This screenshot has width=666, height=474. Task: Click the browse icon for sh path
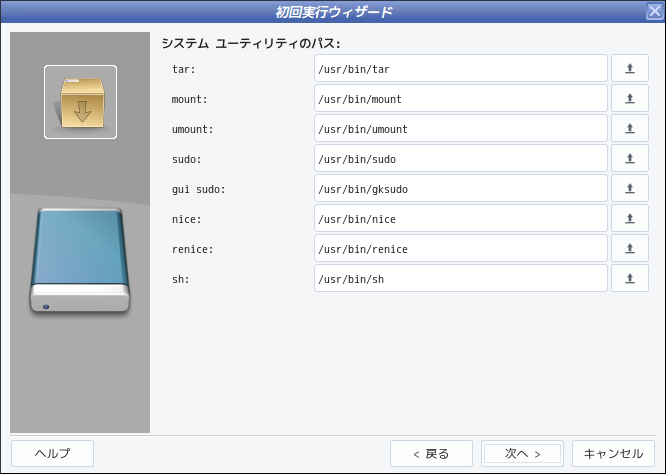pyautogui.click(x=629, y=278)
